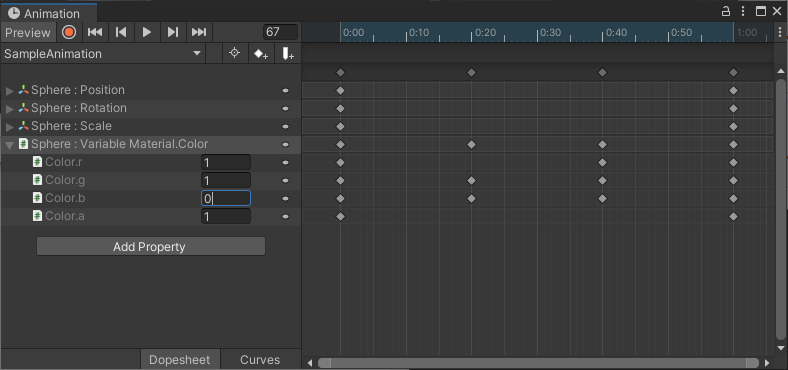This screenshot has height=370, width=788.
Task: Switch to the Dopesheet tab
Action: (180, 360)
